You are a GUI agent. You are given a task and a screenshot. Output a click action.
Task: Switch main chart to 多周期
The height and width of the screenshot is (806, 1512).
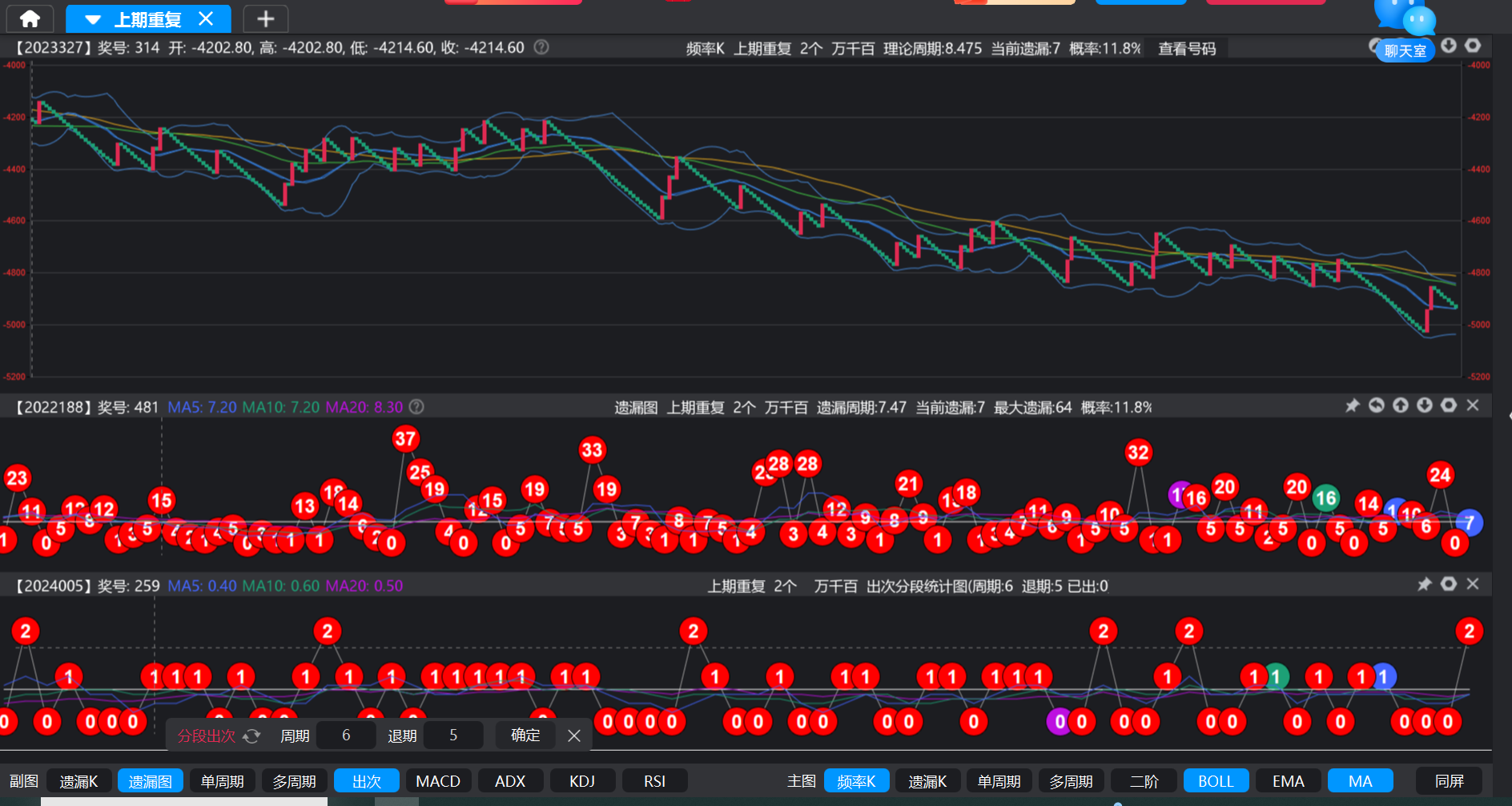(x=1072, y=781)
